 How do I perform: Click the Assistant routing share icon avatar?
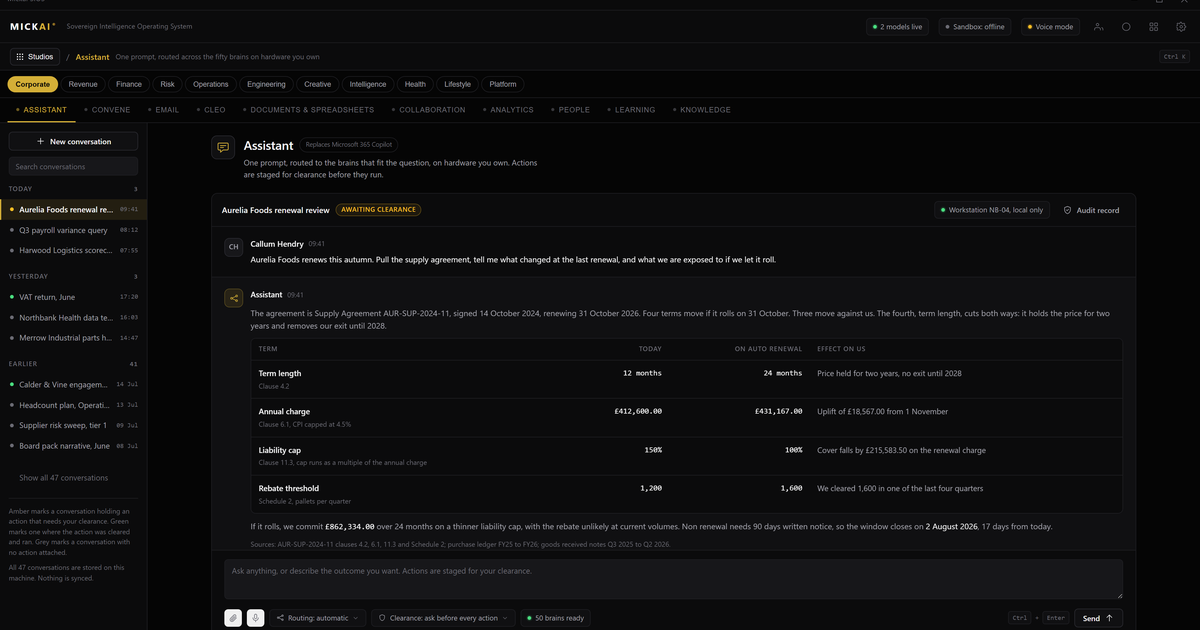click(x=233, y=298)
